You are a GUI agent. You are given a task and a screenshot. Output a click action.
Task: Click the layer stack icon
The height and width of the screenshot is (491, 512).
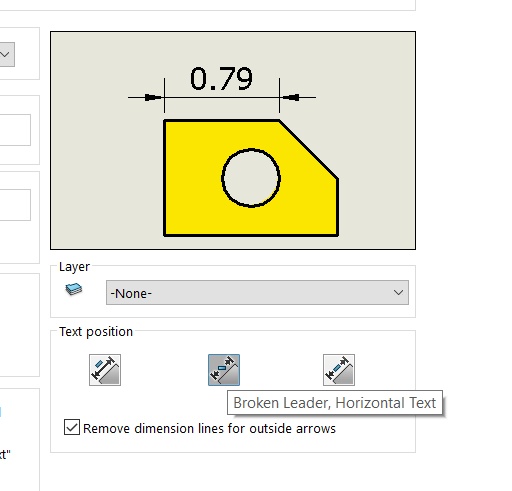[x=74, y=289]
